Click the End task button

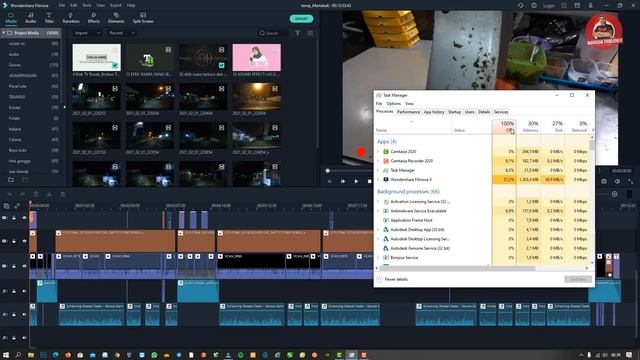click(x=578, y=279)
